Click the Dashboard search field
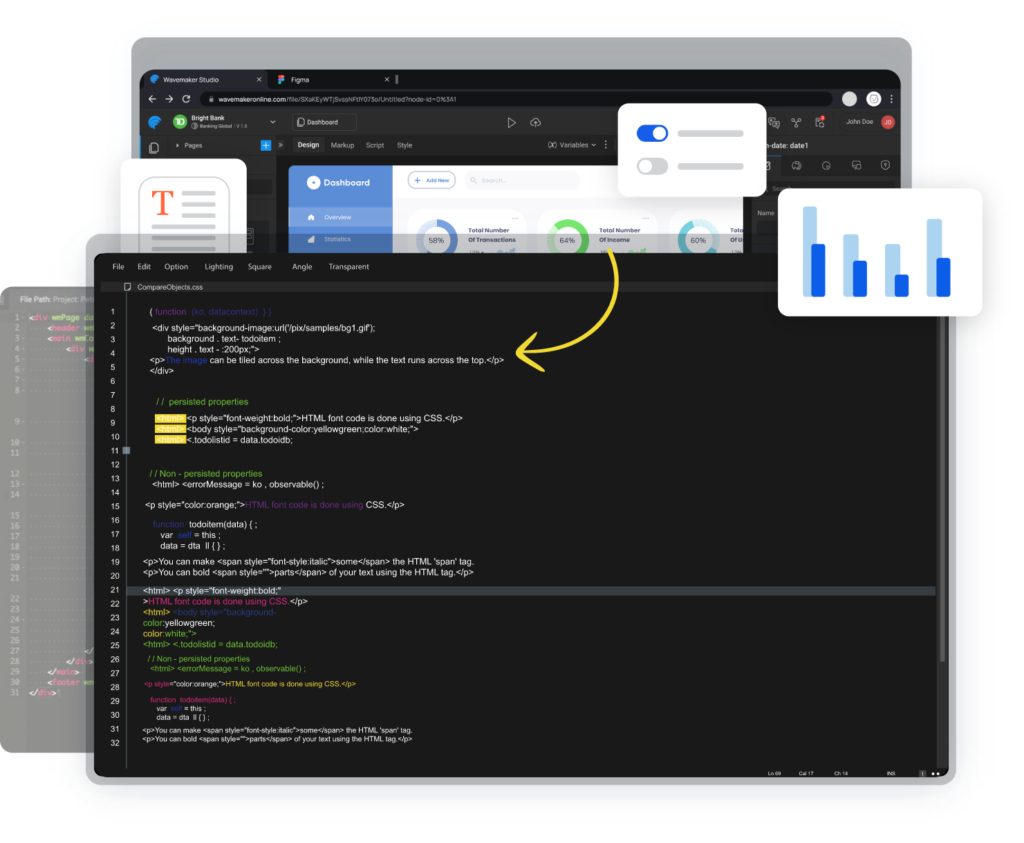Viewport: 1024px width, 843px height. (522, 180)
